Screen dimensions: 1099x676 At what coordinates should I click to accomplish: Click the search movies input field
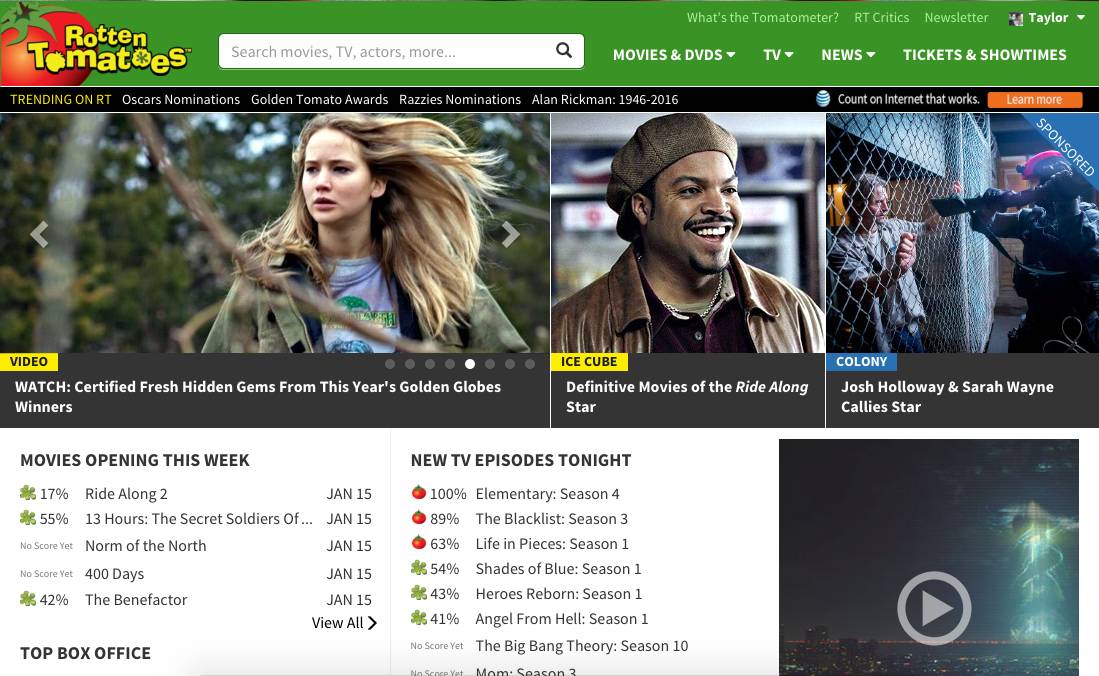click(x=401, y=51)
